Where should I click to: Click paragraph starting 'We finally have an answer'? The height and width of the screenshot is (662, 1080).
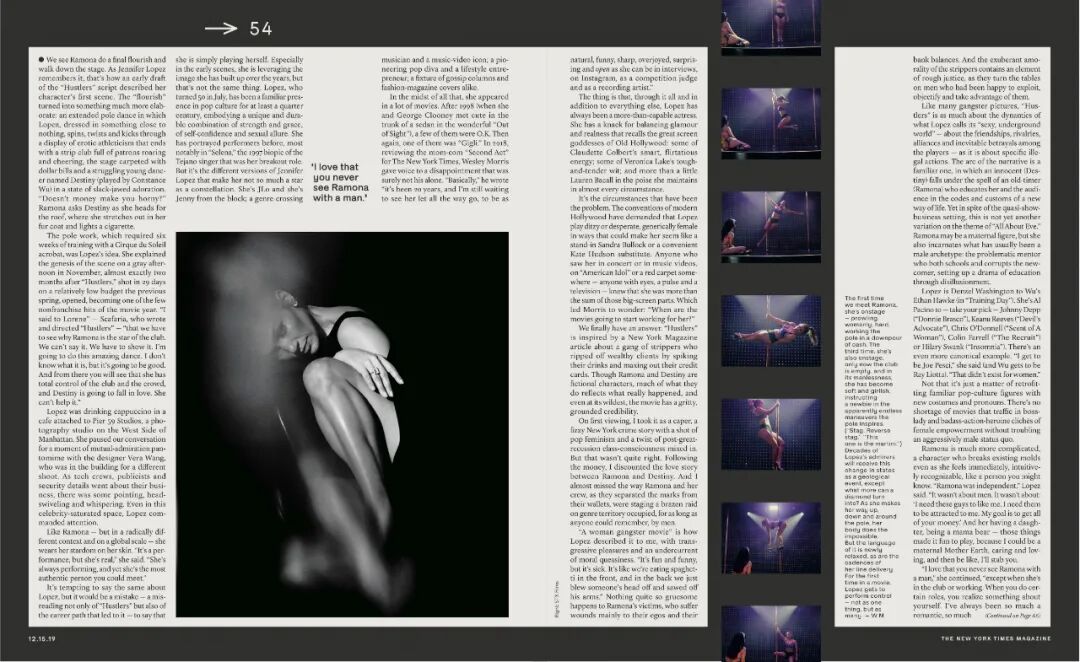(x=634, y=370)
